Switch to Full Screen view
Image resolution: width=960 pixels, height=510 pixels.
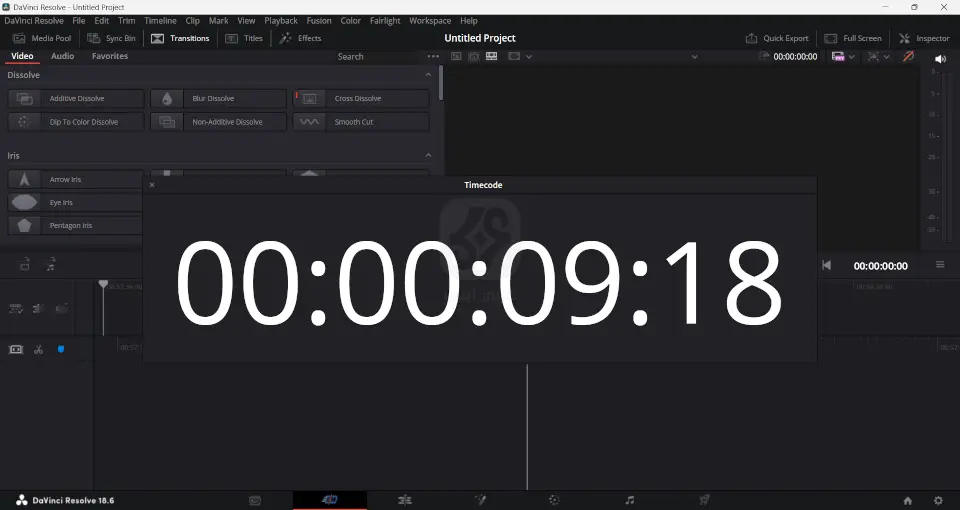pos(853,38)
